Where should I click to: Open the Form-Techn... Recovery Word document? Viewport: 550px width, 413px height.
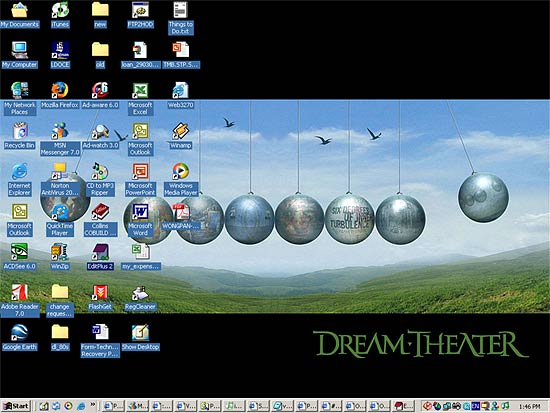pyautogui.click(x=100, y=340)
